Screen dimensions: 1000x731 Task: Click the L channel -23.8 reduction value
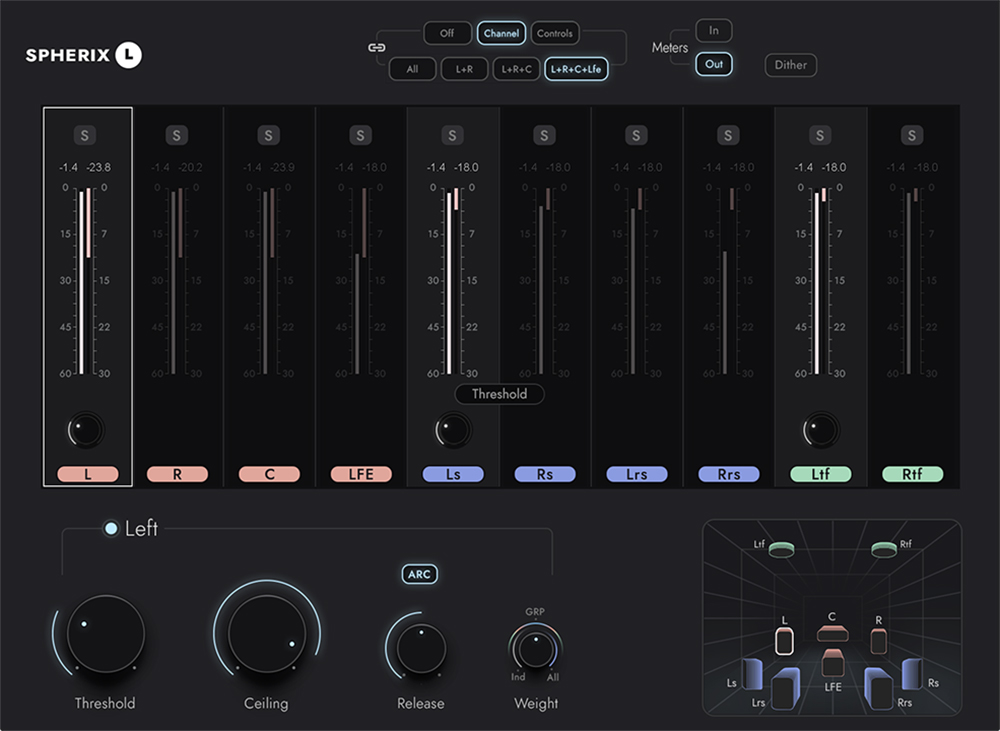click(x=99, y=167)
